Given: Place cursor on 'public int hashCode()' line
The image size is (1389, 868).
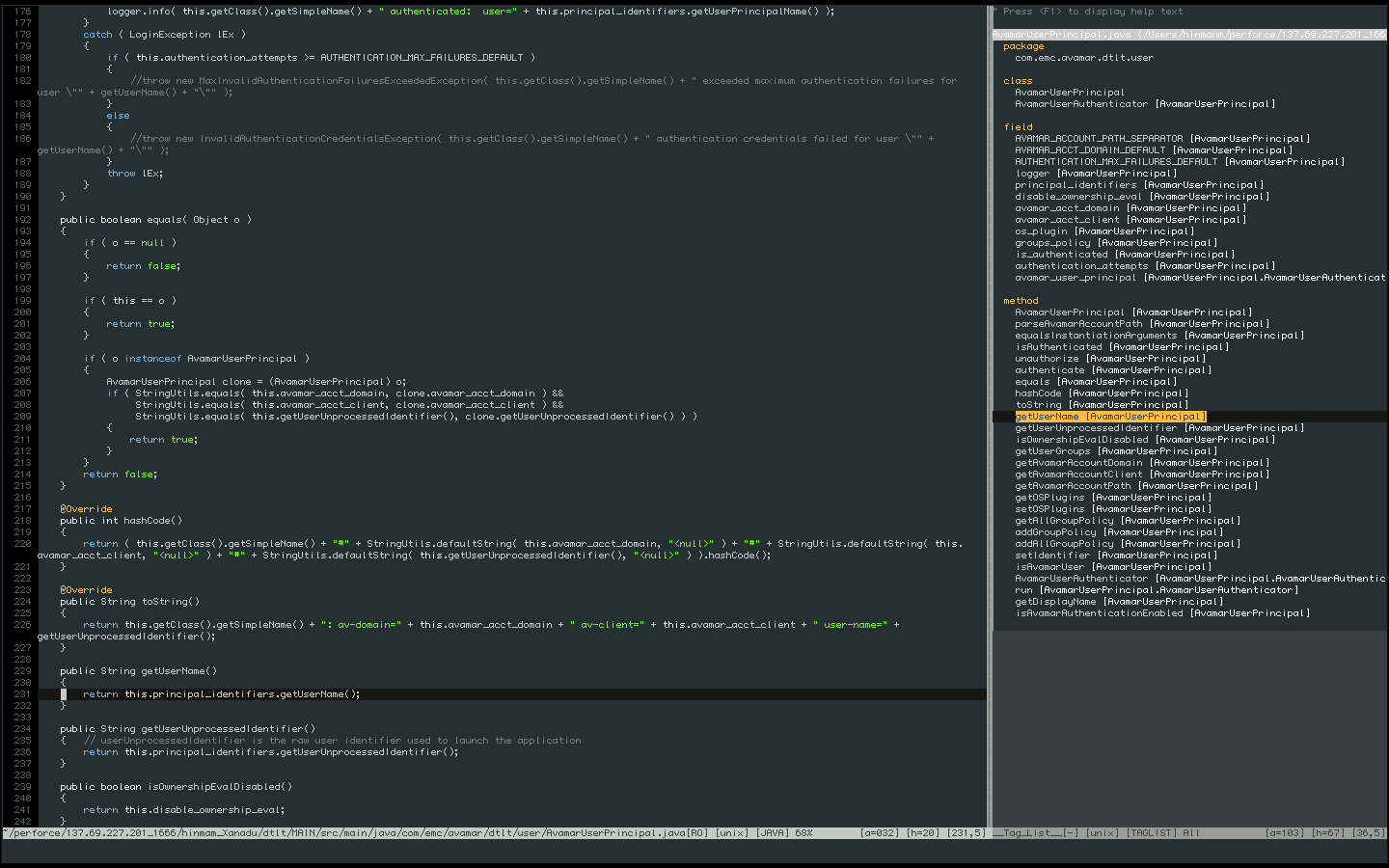Looking at the screenshot, I should click(x=121, y=521).
